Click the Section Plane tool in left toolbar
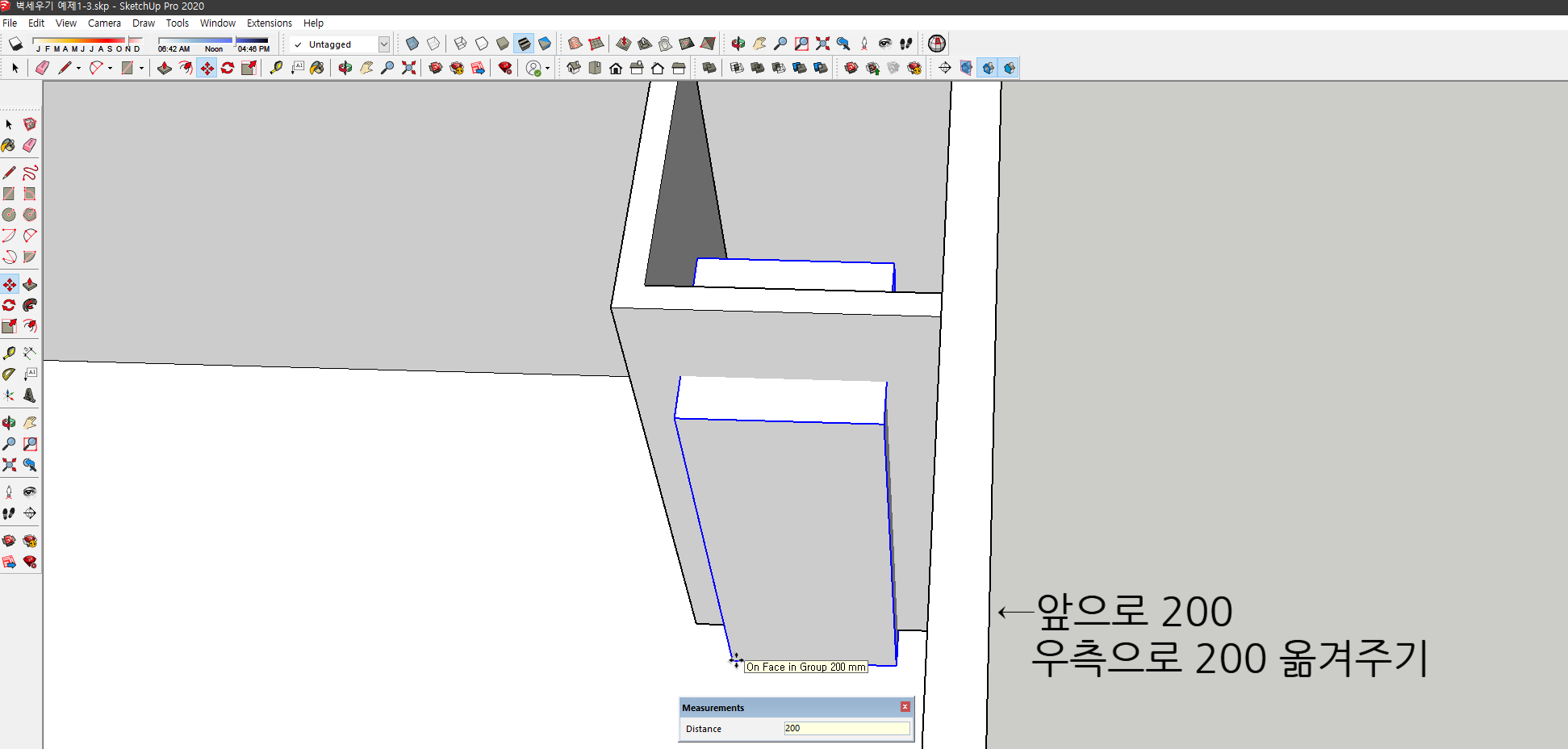Image resolution: width=1568 pixels, height=749 pixels. tap(30, 513)
